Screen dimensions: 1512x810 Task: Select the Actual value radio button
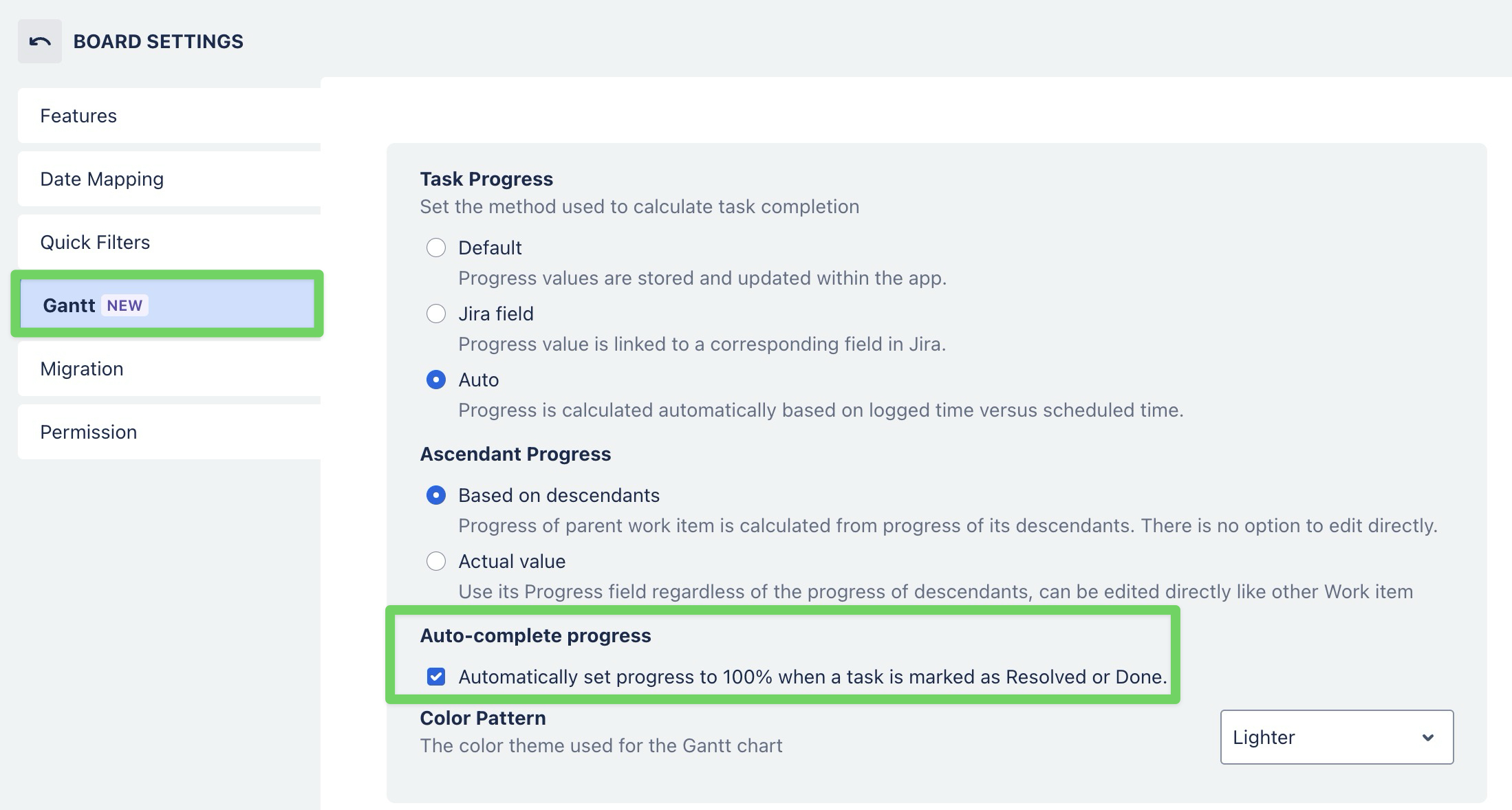(x=436, y=561)
